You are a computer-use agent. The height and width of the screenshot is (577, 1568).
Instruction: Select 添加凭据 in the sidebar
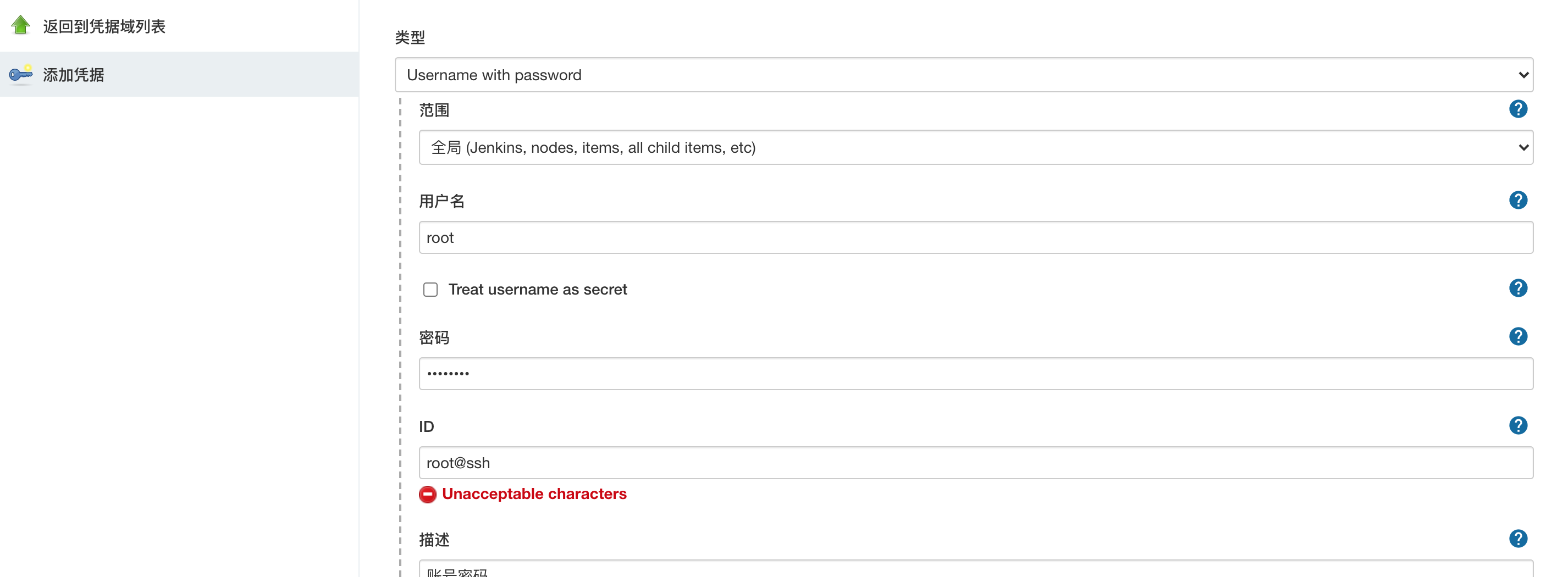pos(74,75)
